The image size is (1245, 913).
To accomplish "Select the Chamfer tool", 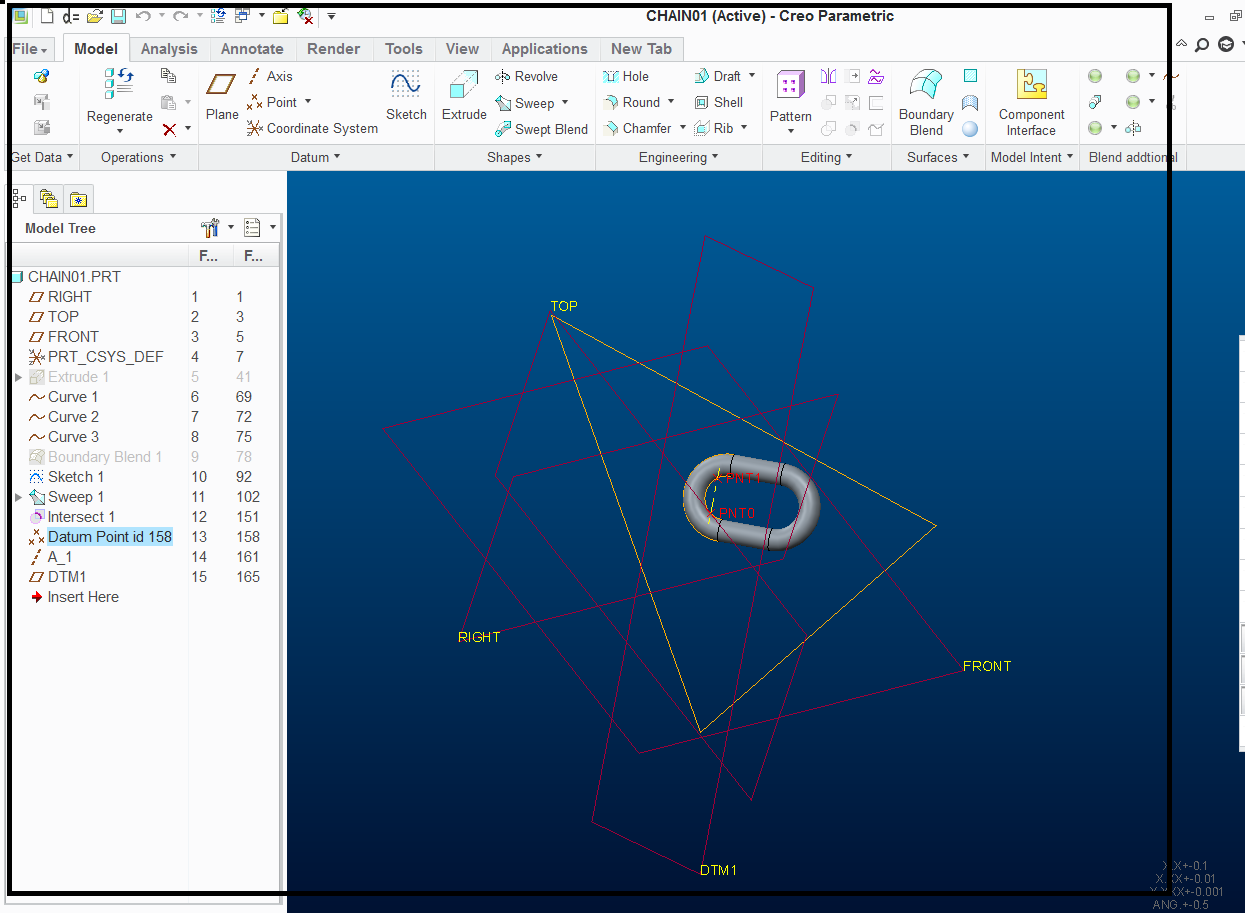I will click(637, 128).
